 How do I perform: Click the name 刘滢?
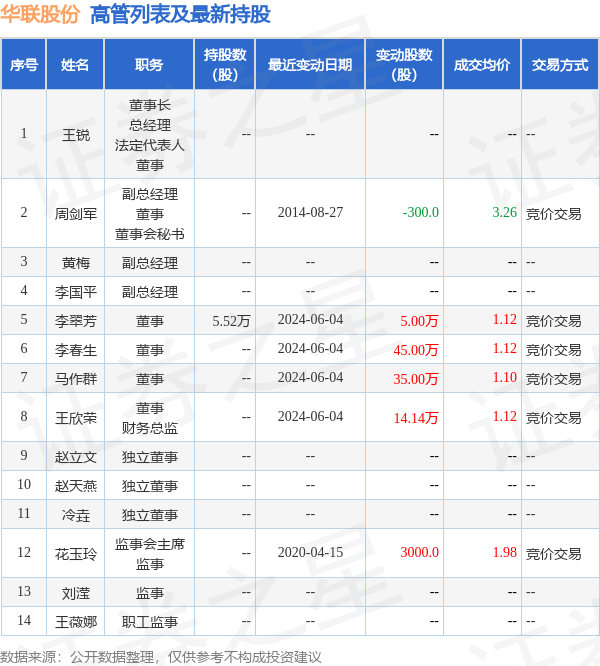(x=76, y=593)
